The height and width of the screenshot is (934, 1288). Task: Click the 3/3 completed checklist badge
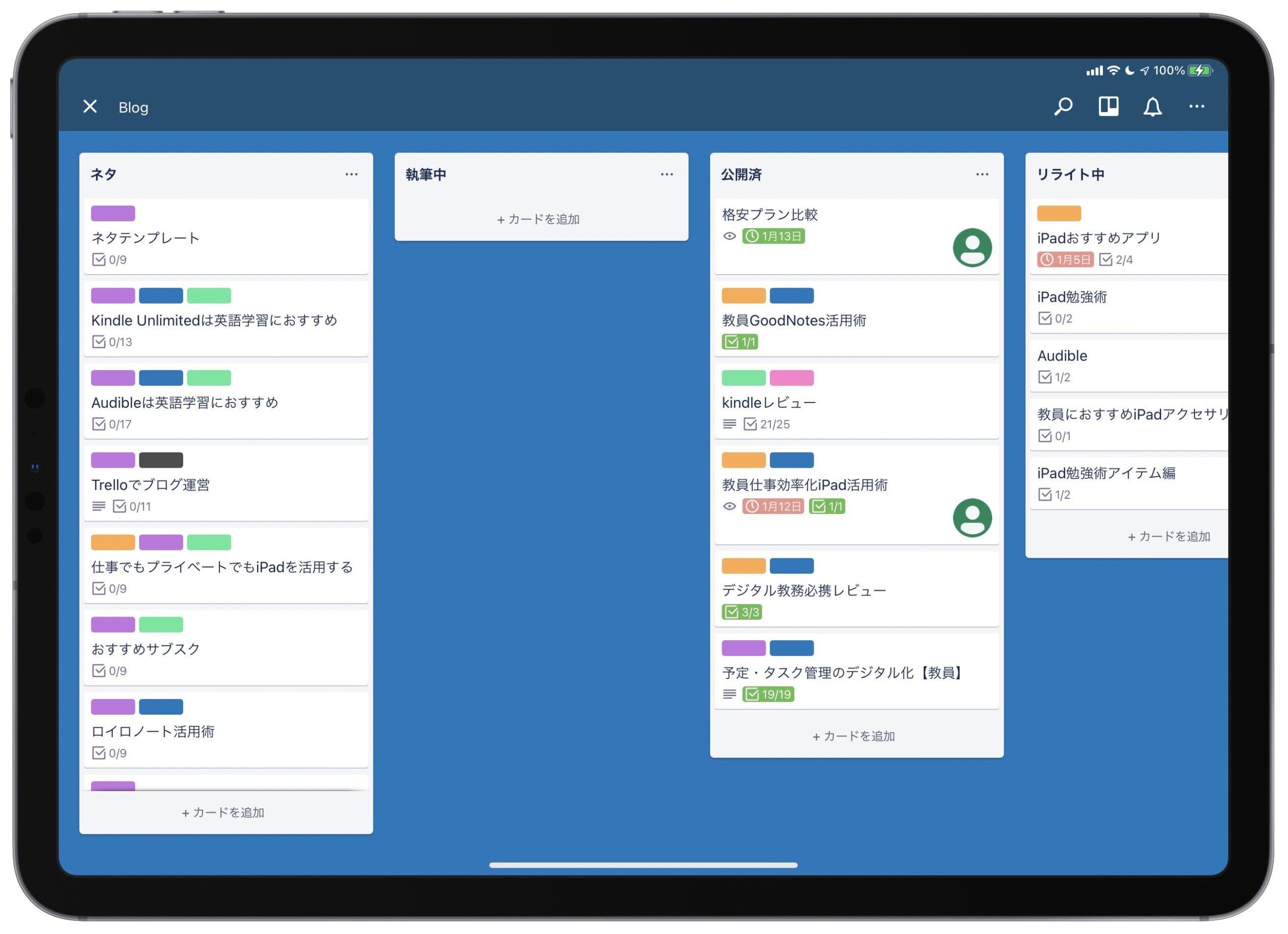(x=742, y=612)
